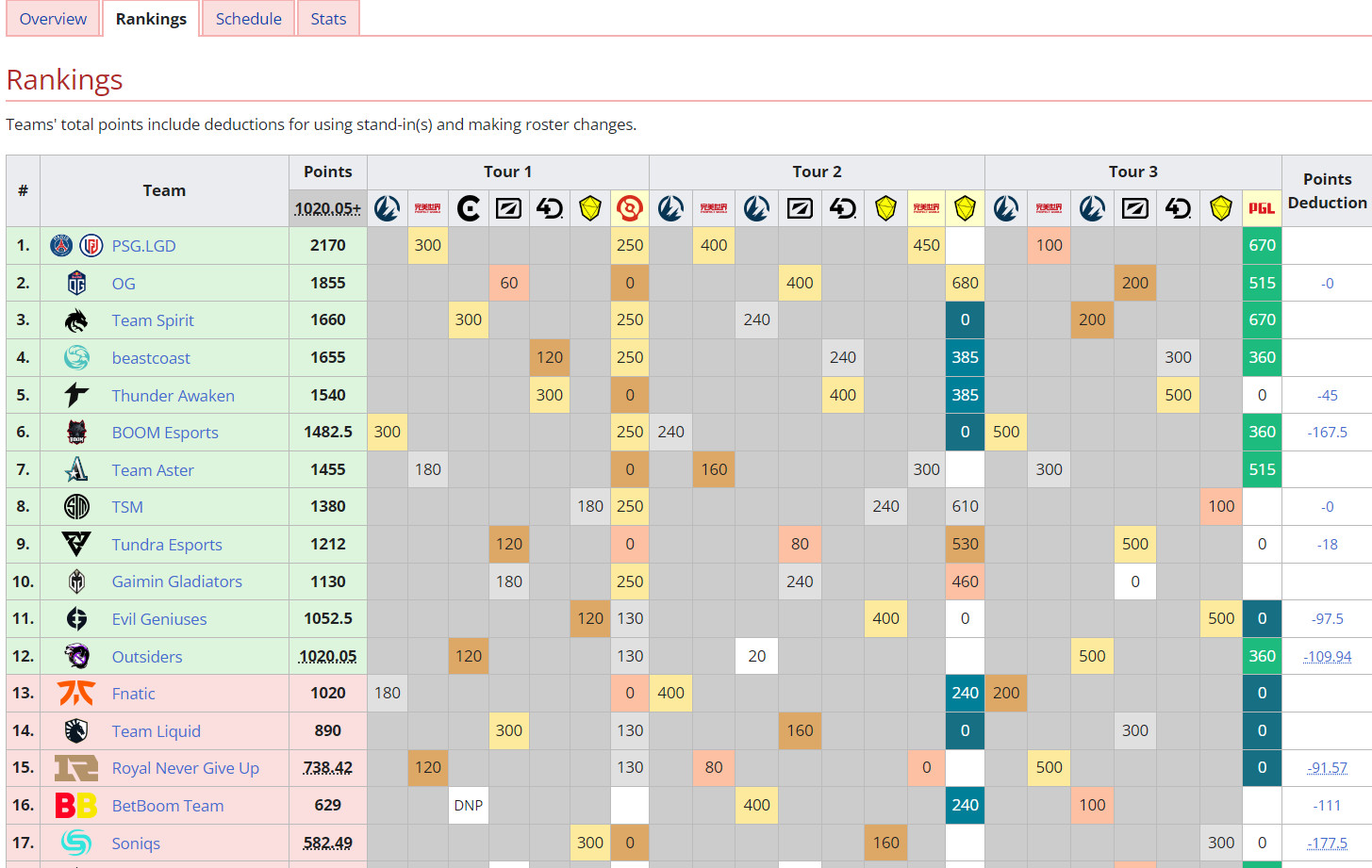Open the Perfect World icon under Tour 1
Screen dimensions: 1372x868
[x=428, y=208]
